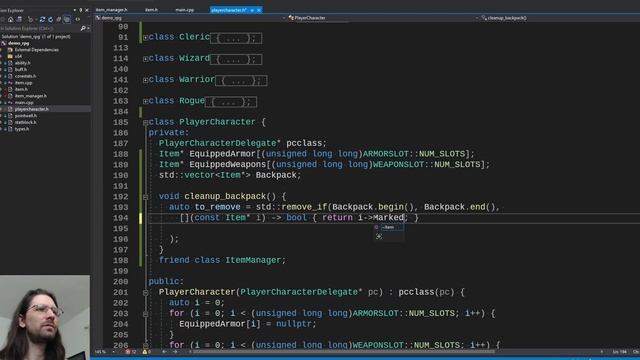Open main.cpp in Solution Explorer tree
Screen dimensions: 640x360
pos(24,102)
